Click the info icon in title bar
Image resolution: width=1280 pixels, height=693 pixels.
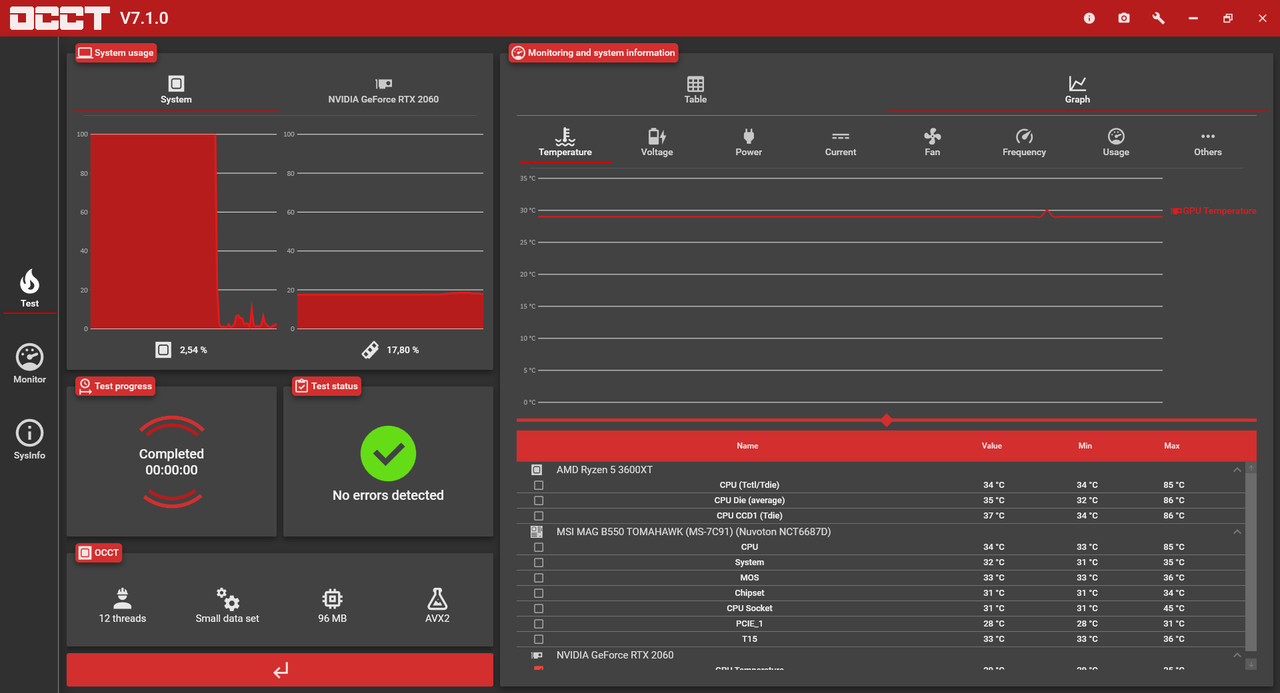(x=1089, y=18)
